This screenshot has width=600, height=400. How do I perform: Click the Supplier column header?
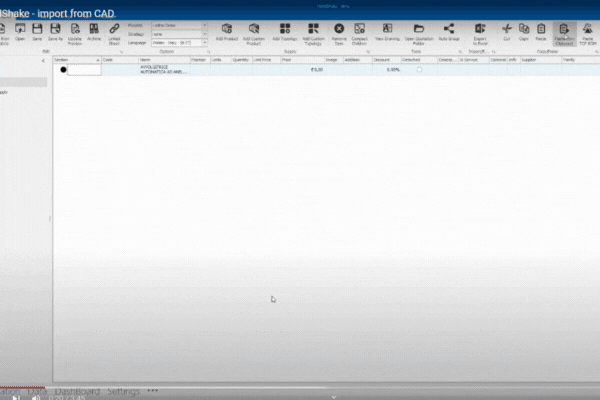[541, 60]
